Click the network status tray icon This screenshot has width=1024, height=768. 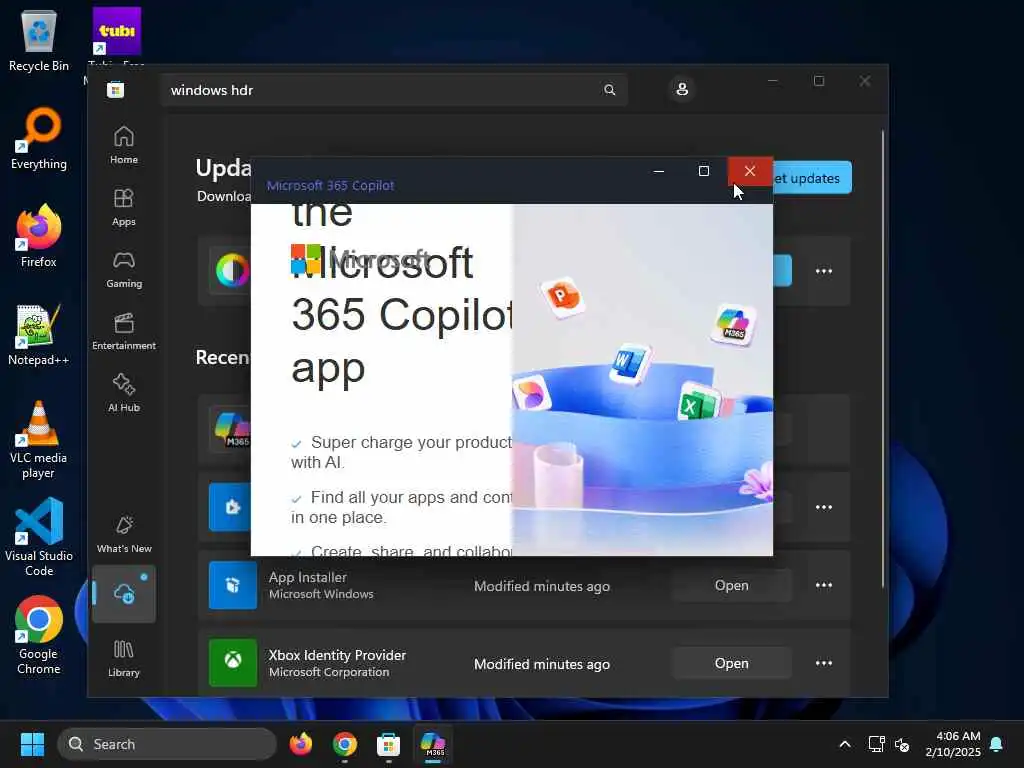[x=876, y=744]
